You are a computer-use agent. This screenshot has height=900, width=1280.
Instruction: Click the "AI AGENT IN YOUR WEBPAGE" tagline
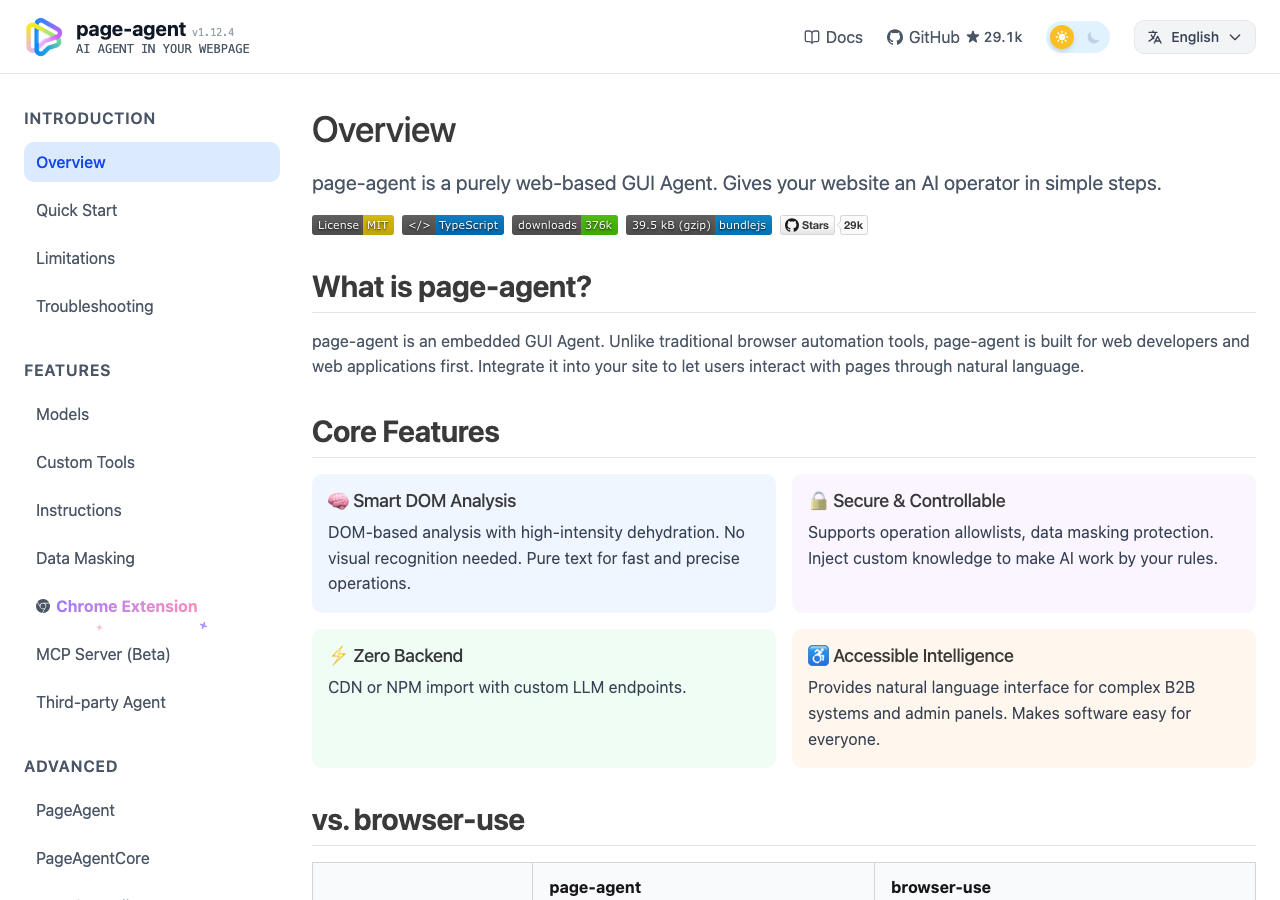click(163, 49)
